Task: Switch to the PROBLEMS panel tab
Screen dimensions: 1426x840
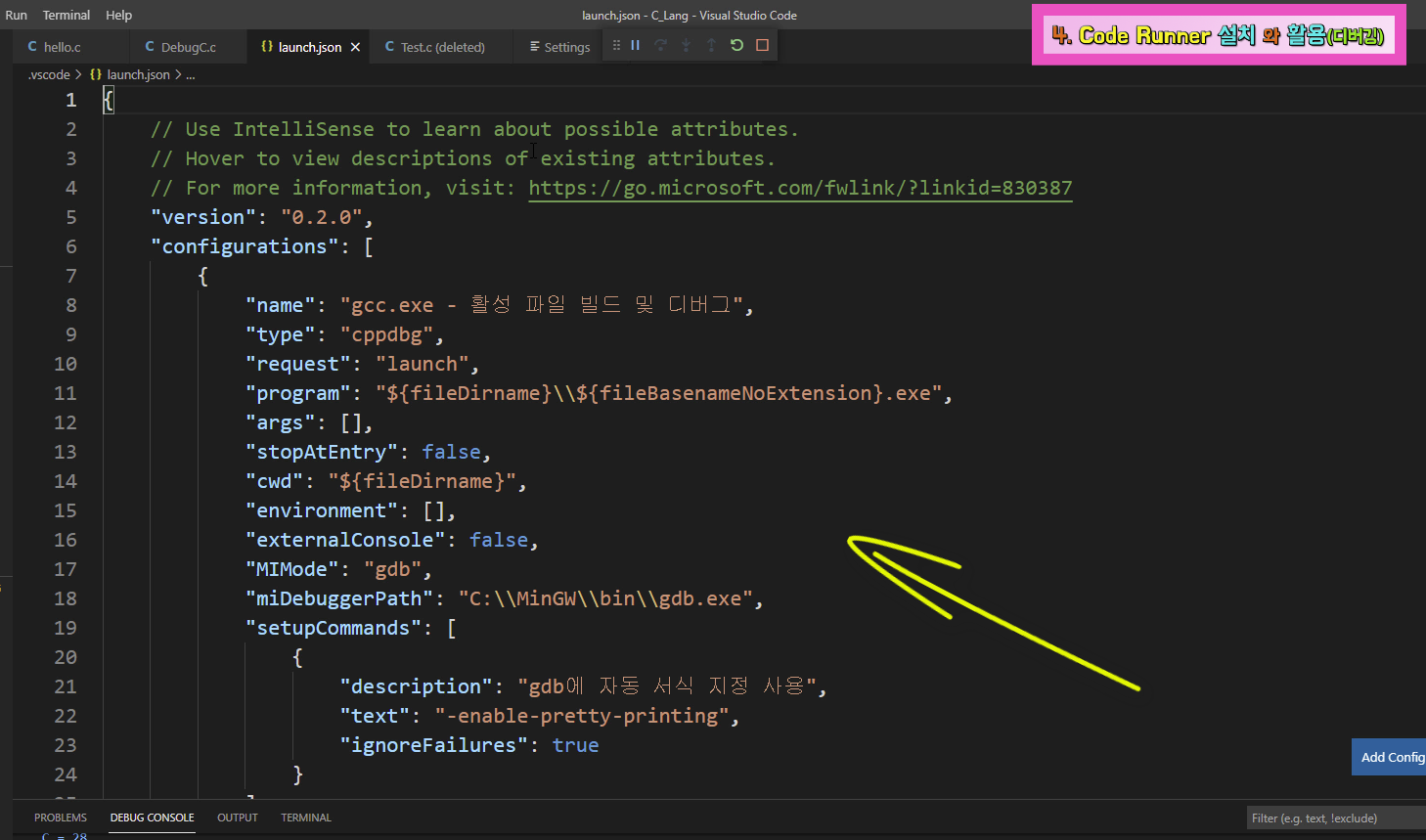Action: coord(61,818)
